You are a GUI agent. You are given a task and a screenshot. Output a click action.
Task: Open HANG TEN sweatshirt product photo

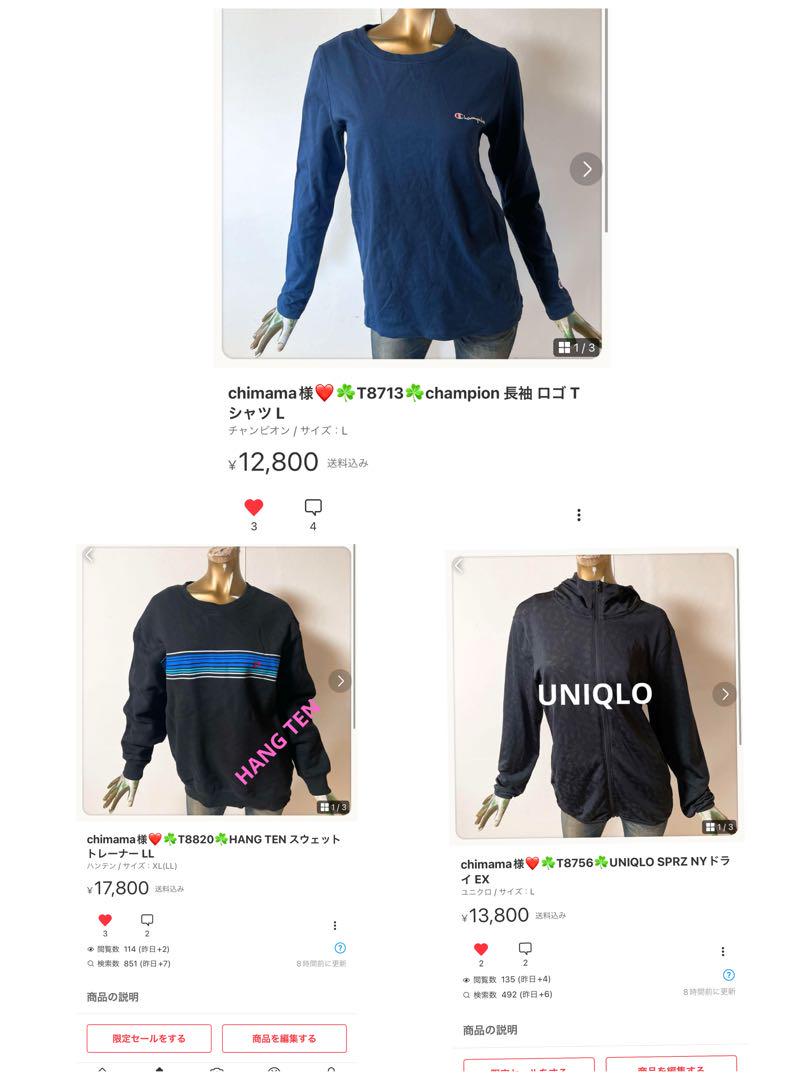point(217,681)
